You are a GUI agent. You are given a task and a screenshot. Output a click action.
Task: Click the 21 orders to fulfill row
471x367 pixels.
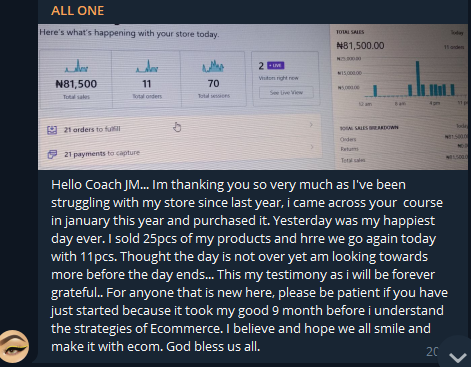coord(180,128)
